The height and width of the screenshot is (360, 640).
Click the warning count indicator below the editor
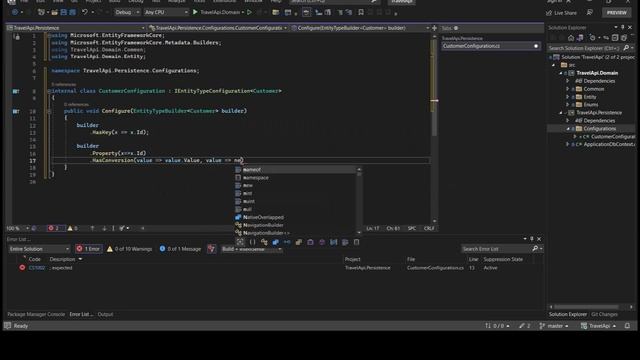(x=72, y=228)
